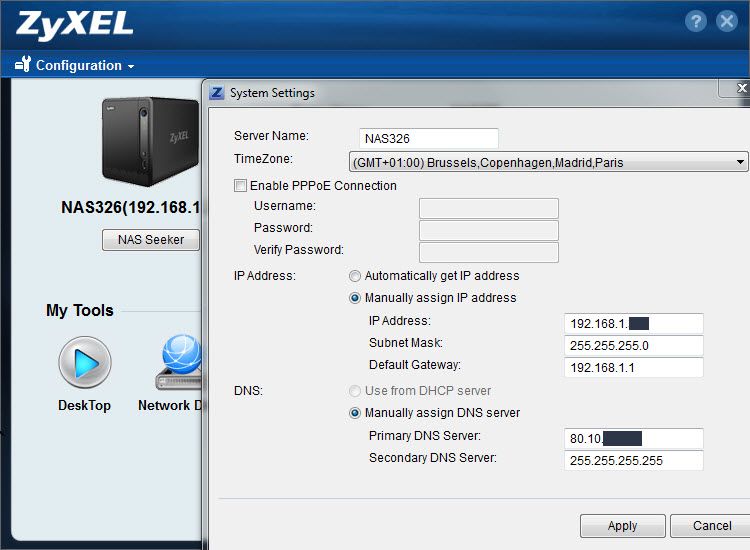
Task: Select Manually assign IP address option
Action: coord(355,298)
